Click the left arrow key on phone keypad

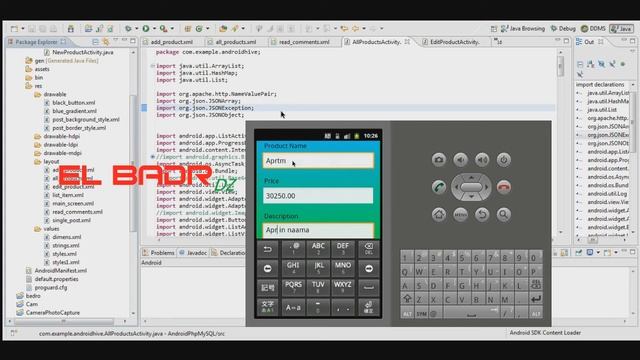click(x=267, y=268)
